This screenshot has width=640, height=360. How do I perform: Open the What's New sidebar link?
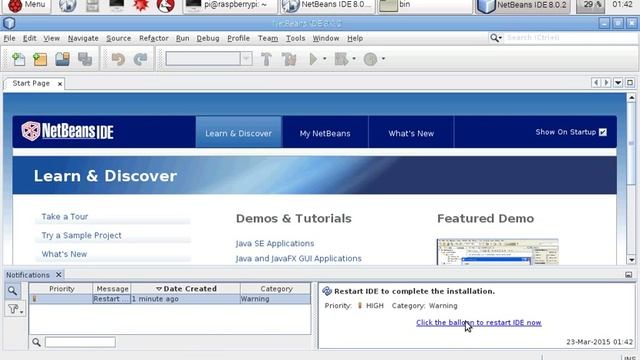(64, 254)
